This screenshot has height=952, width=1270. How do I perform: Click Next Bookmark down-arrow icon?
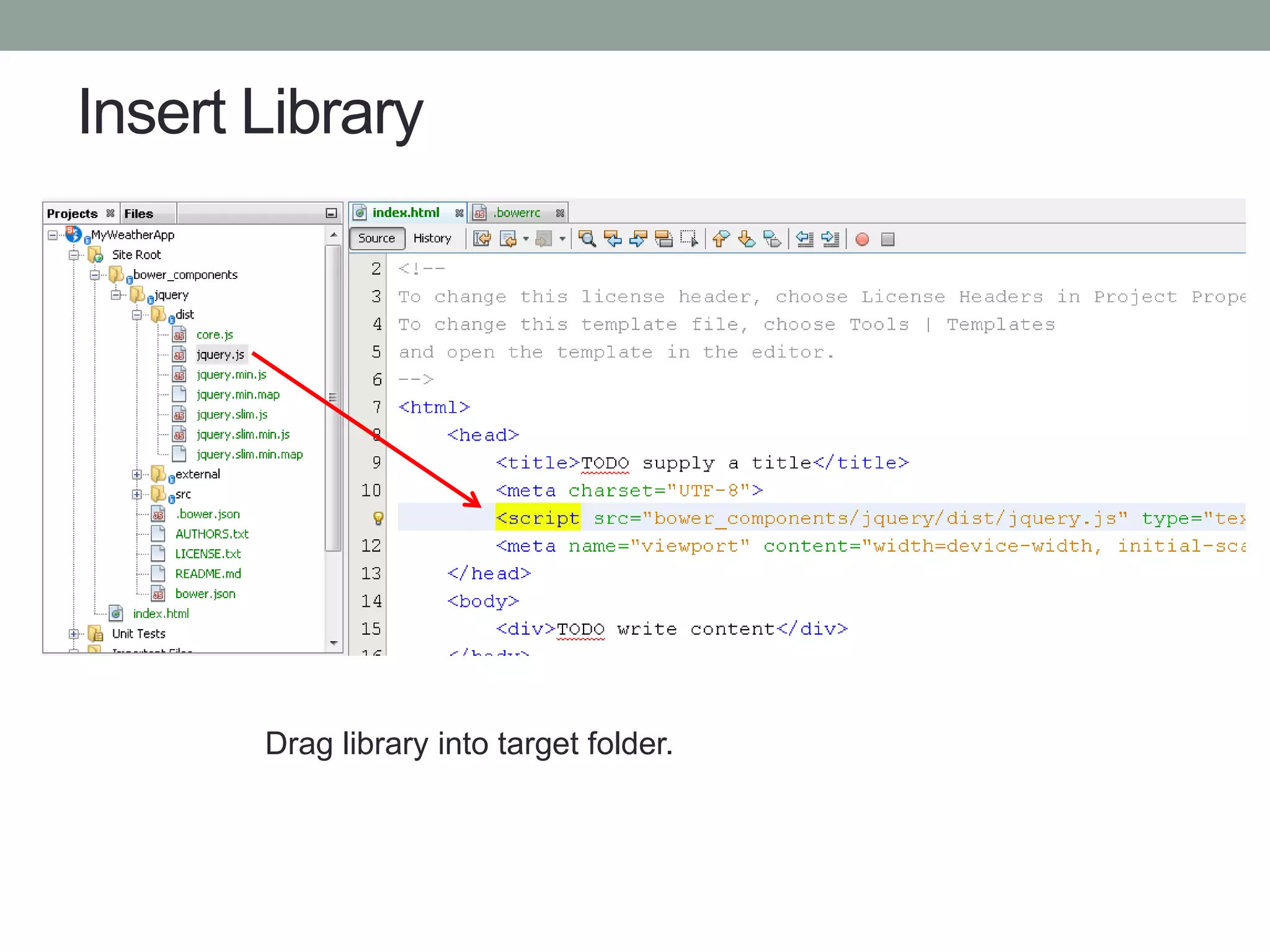(747, 239)
